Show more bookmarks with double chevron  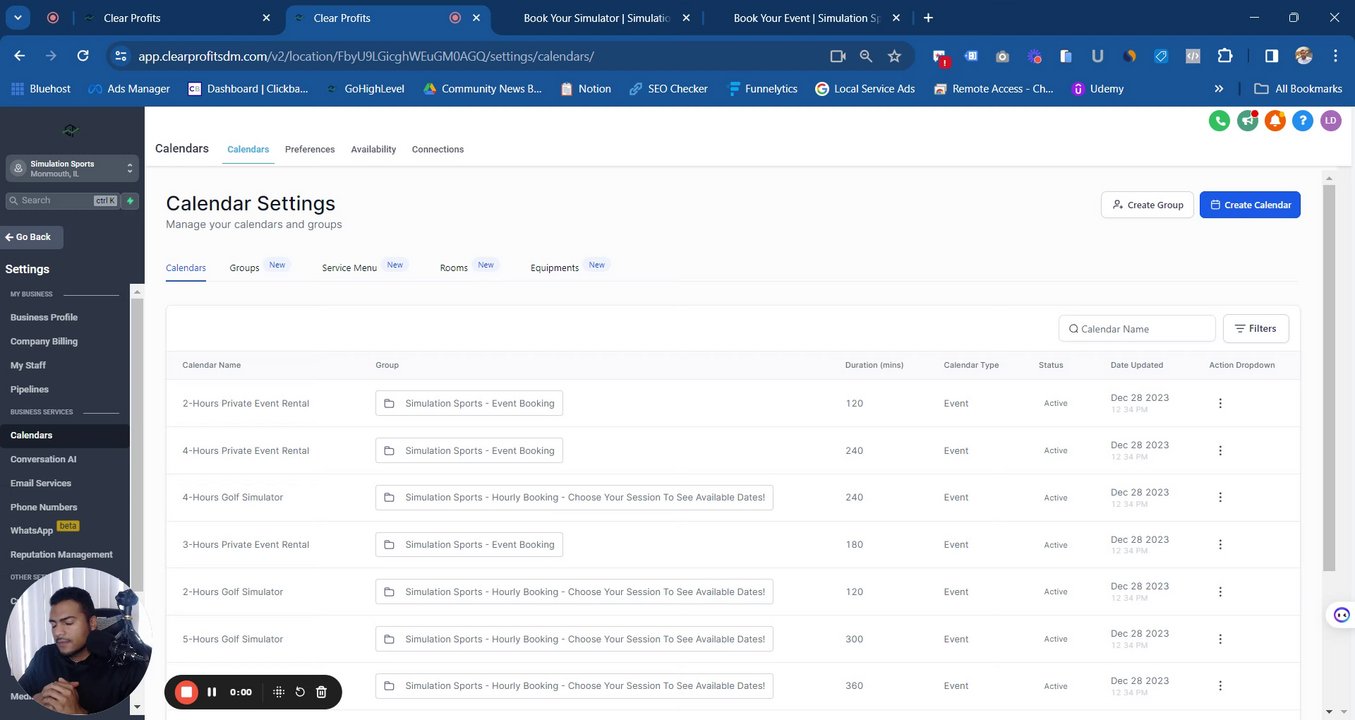tap(1219, 89)
